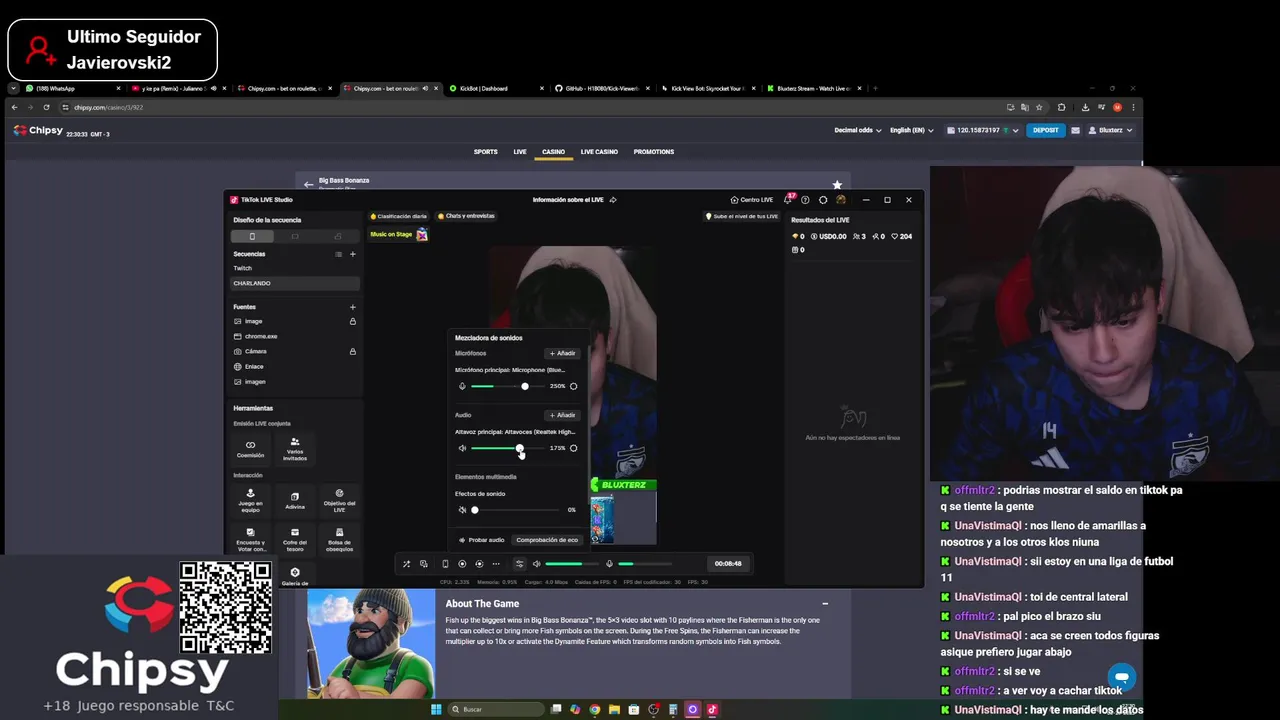This screenshot has width=1280, height=720.
Task: Click 'Sube el nivel de tus LIVE' tip
Action: [x=742, y=216]
